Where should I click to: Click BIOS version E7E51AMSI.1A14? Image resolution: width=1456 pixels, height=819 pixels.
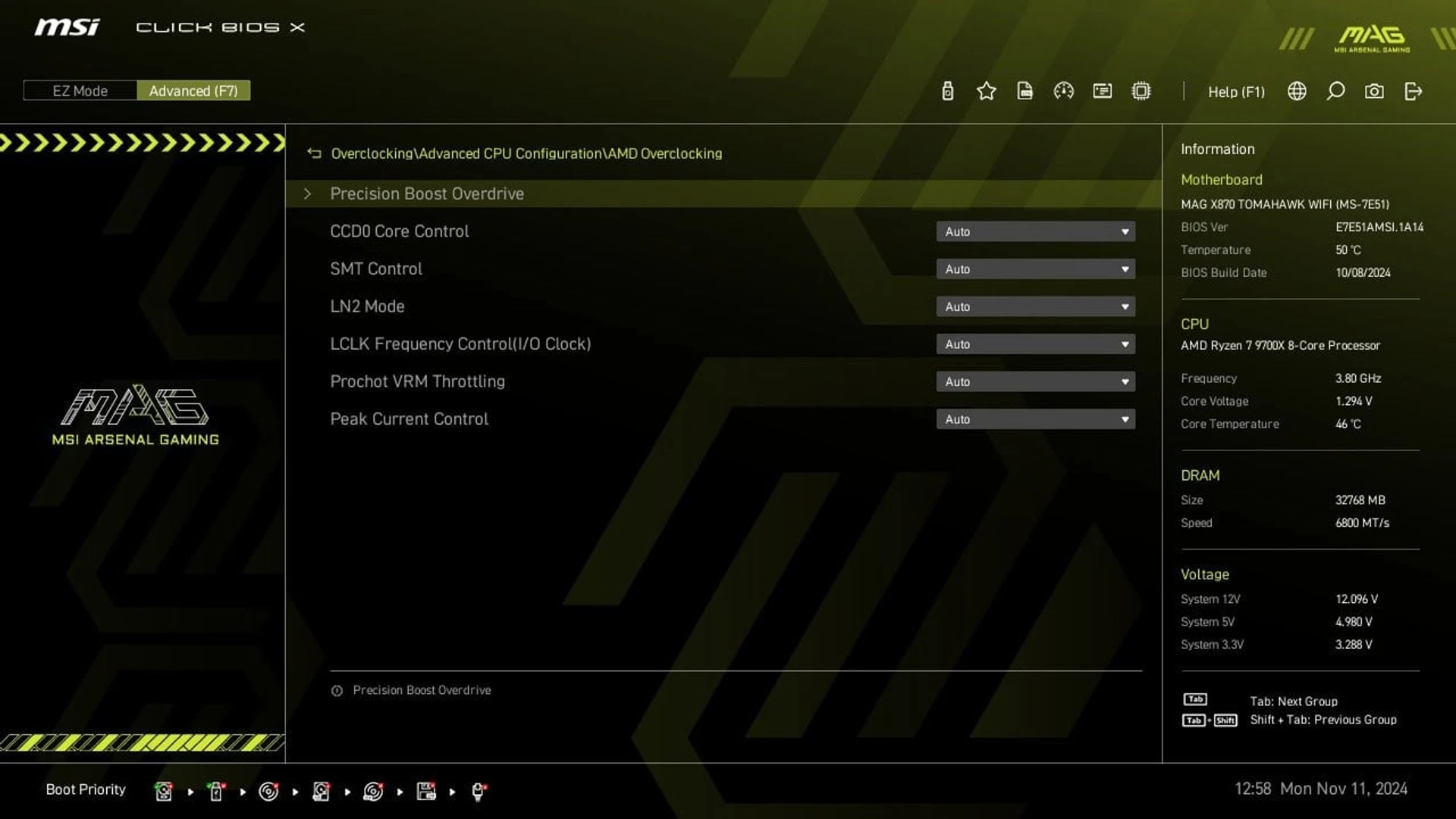point(1379,227)
